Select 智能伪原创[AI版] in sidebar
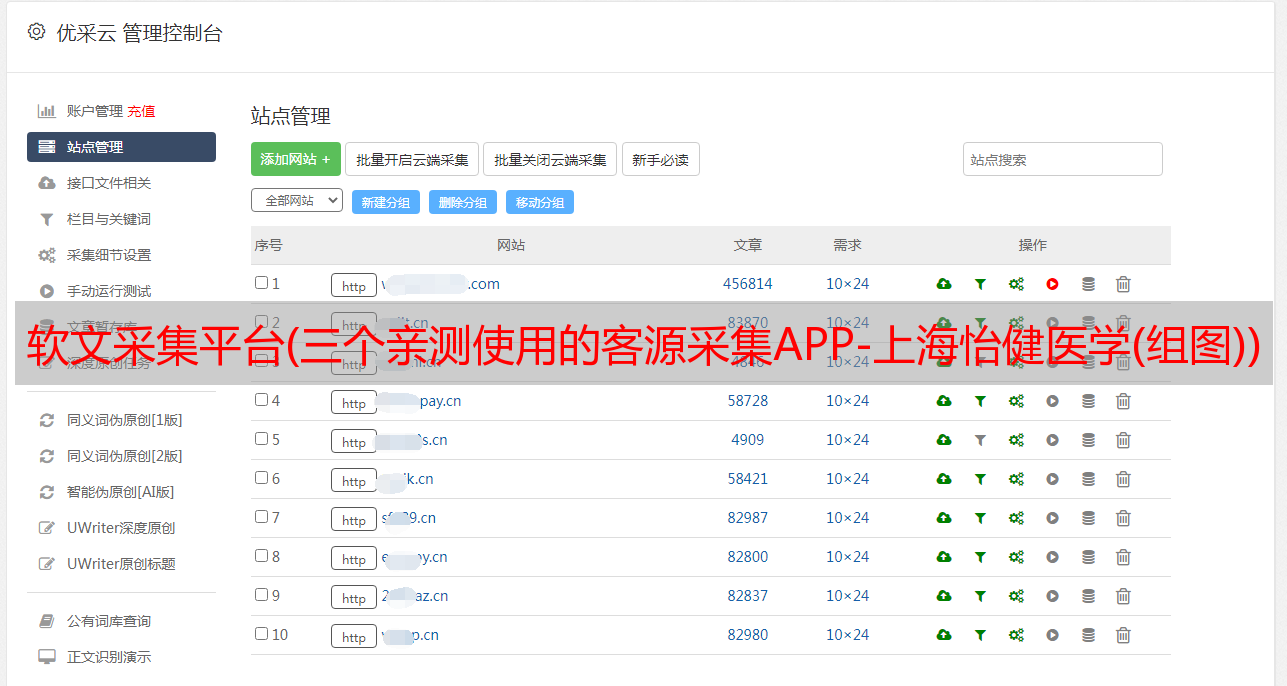This screenshot has width=1287, height=686. tap(121, 492)
